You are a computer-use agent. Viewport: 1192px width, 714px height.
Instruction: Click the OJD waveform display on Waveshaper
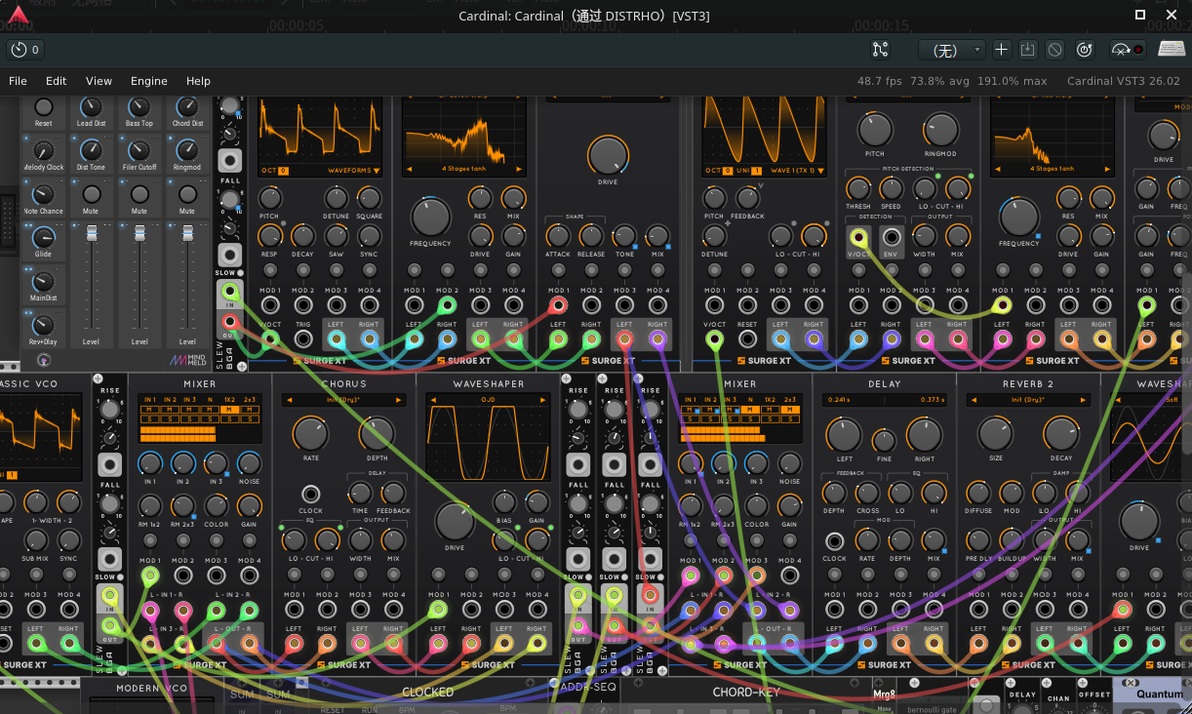488,443
